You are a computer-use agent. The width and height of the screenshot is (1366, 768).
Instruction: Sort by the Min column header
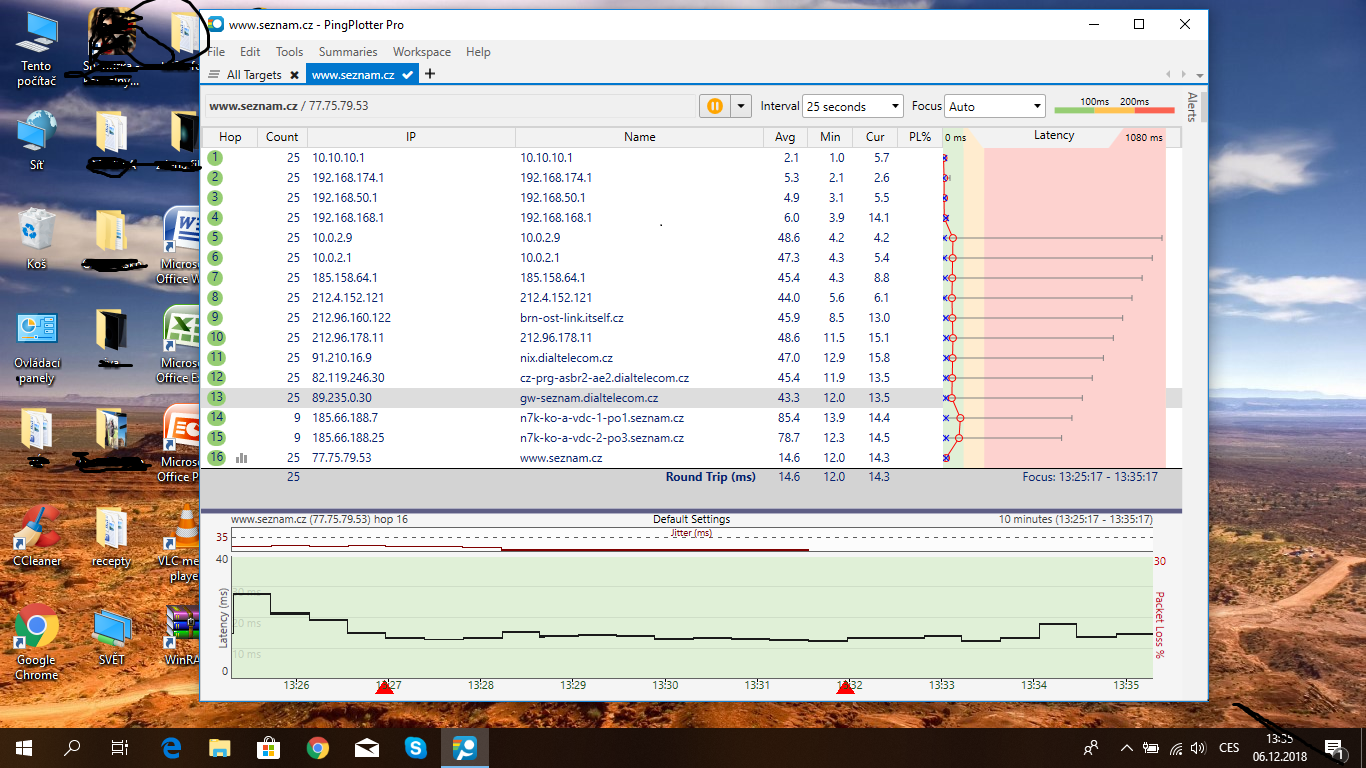pos(830,137)
